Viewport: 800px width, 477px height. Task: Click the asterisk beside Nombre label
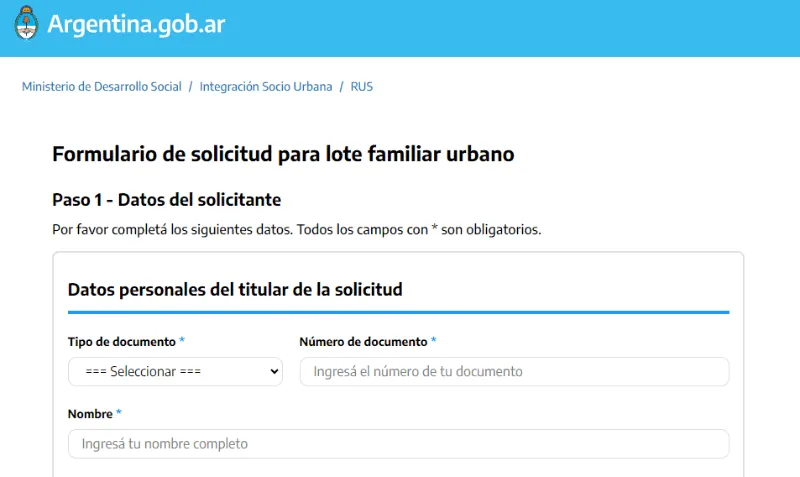[119, 414]
